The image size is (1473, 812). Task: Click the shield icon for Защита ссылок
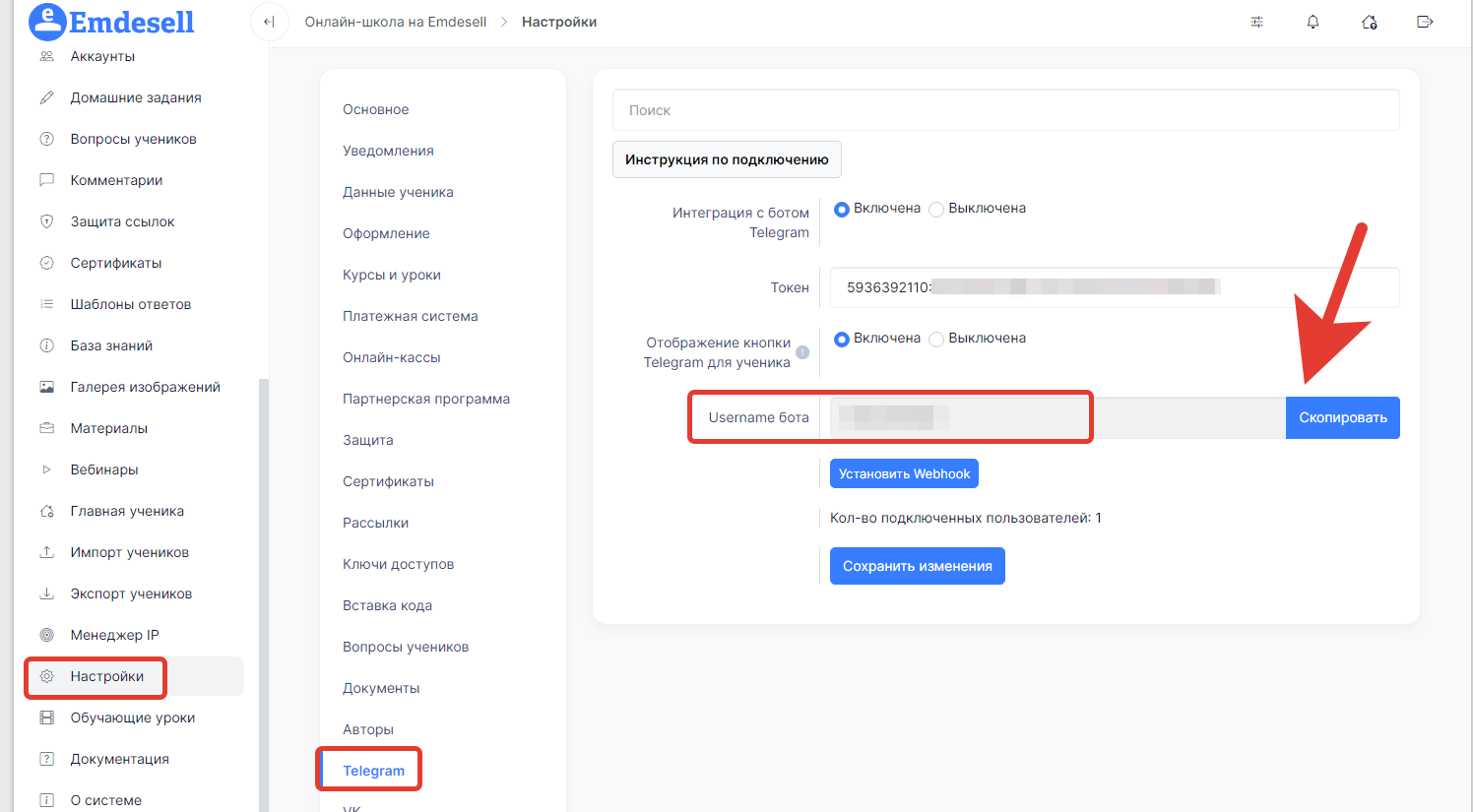pyautogui.click(x=46, y=221)
